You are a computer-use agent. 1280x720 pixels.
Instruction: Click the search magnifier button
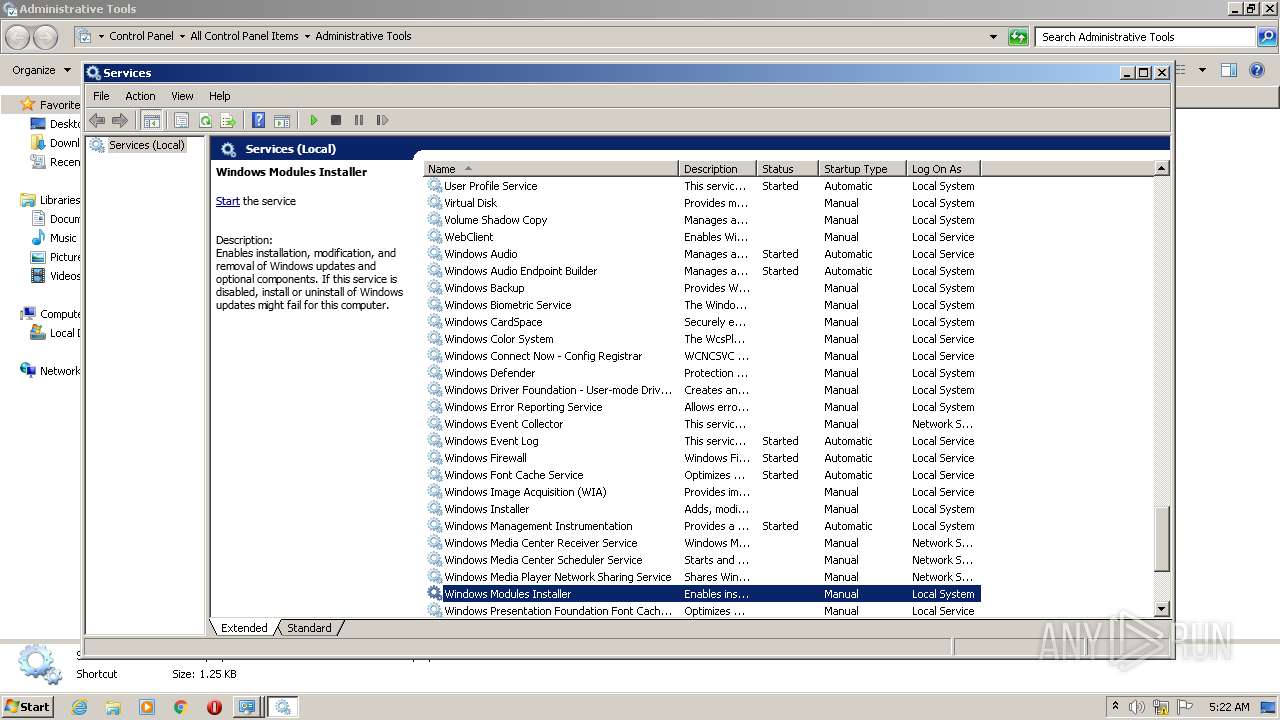1266,37
